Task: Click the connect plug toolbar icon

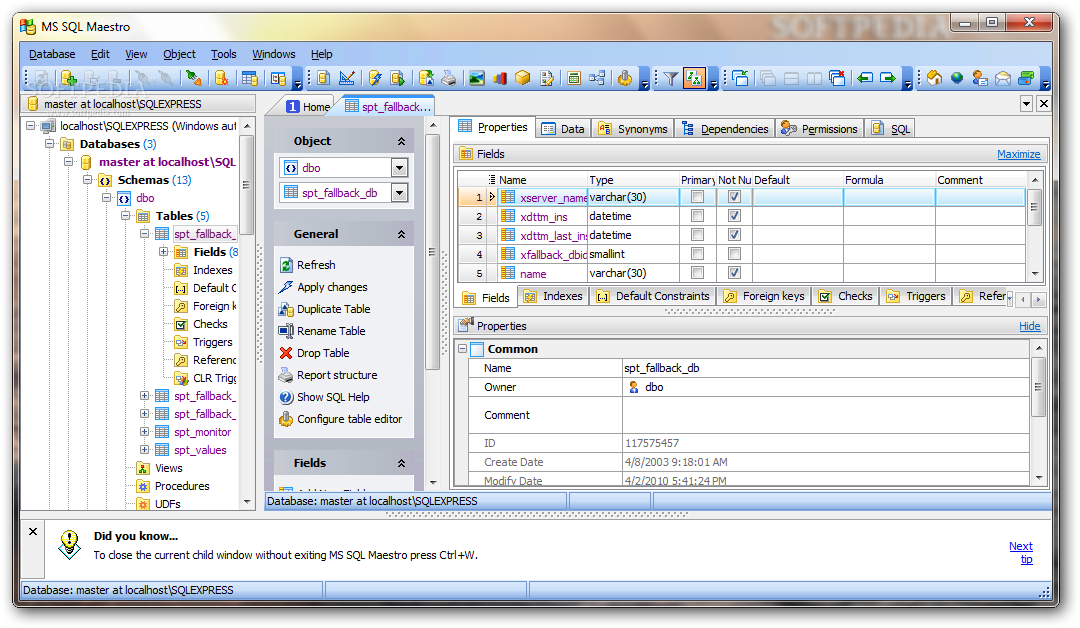Action: click(194, 78)
